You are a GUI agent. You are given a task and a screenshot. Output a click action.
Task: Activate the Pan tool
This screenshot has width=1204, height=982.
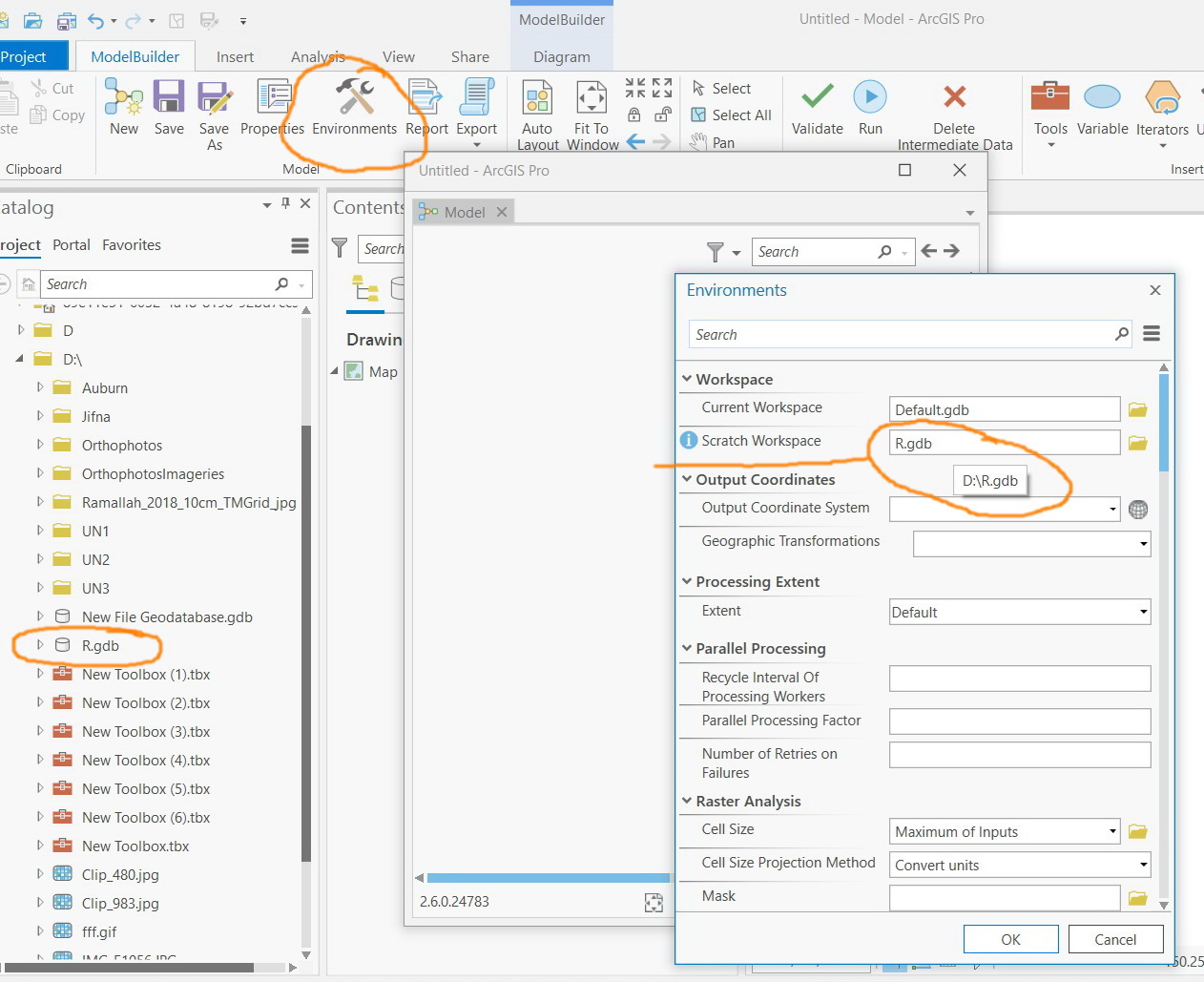pos(713,142)
